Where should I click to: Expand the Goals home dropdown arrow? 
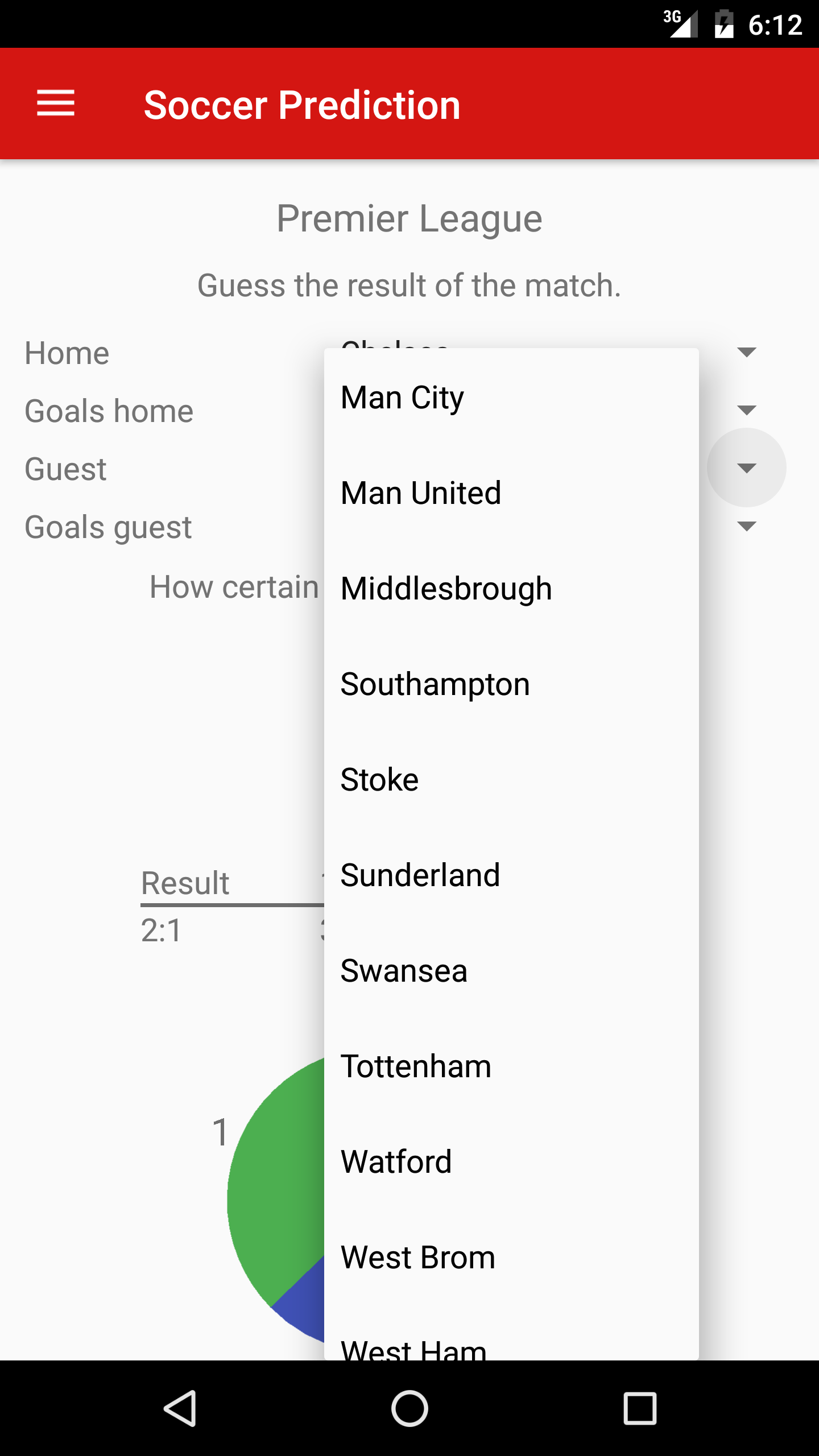746,411
